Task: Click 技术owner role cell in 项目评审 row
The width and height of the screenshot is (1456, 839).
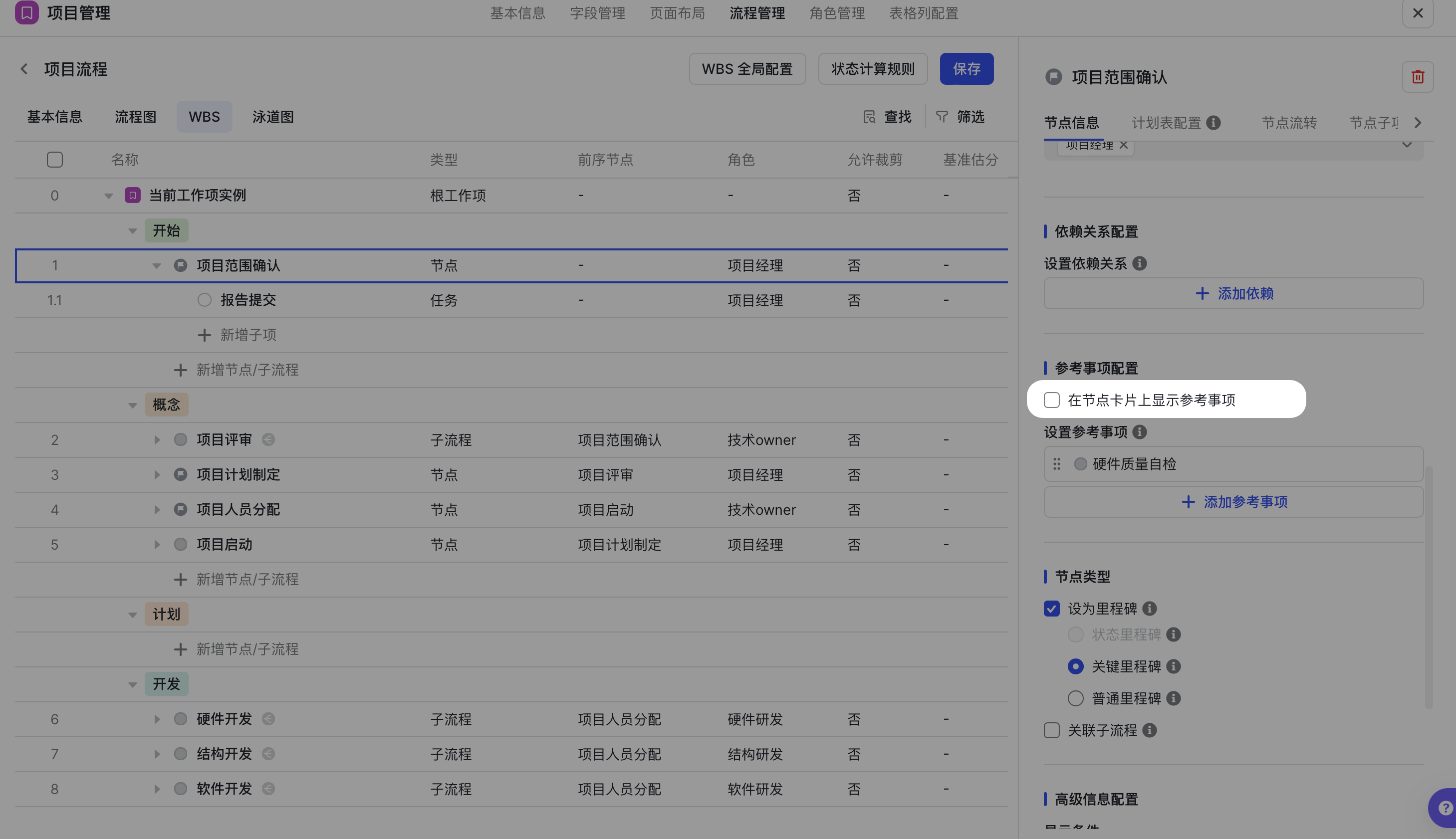Action: pos(761,440)
